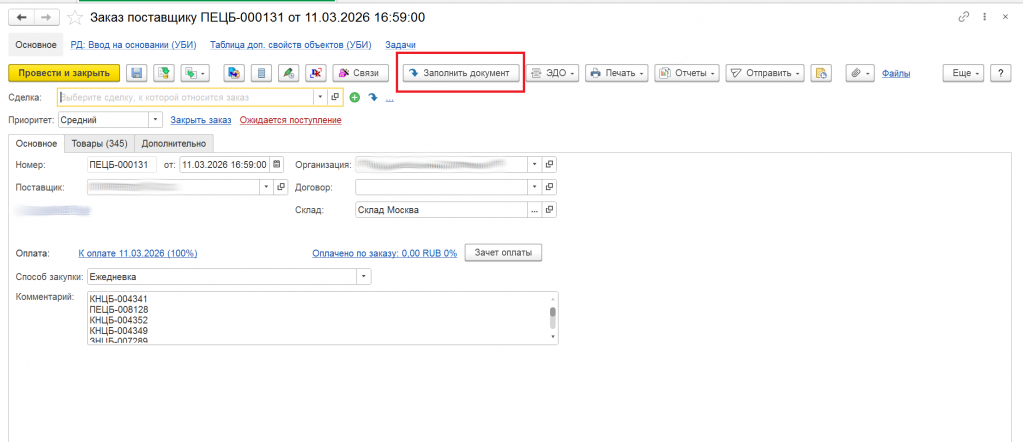Open the Отправить send dropdown
This screenshot has height=442, width=1023.
pyautogui.click(x=765, y=74)
